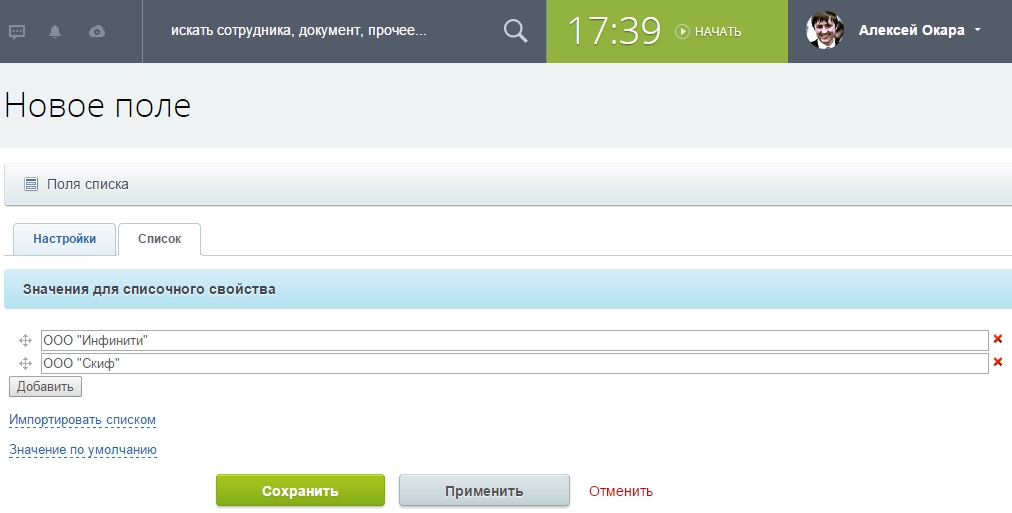Expand the Значение по умолчанию link
This screenshot has height=513, width=1012.
[x=83, y=450]
